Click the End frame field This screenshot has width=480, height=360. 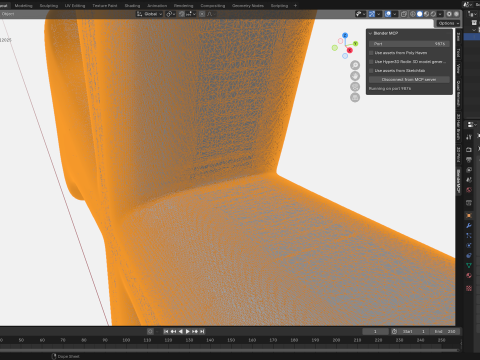click(x=445, y=331)
